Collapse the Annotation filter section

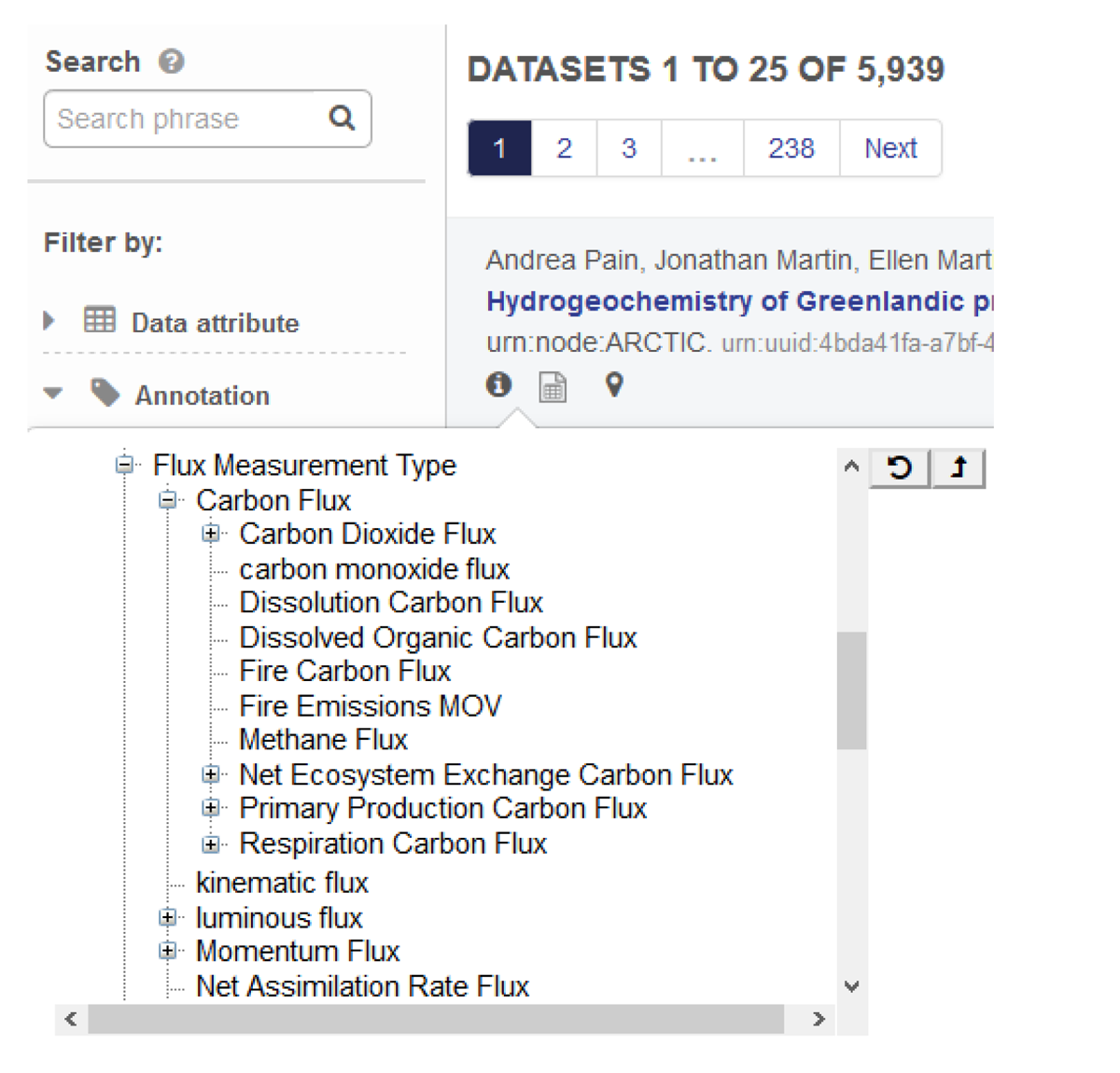53,394
